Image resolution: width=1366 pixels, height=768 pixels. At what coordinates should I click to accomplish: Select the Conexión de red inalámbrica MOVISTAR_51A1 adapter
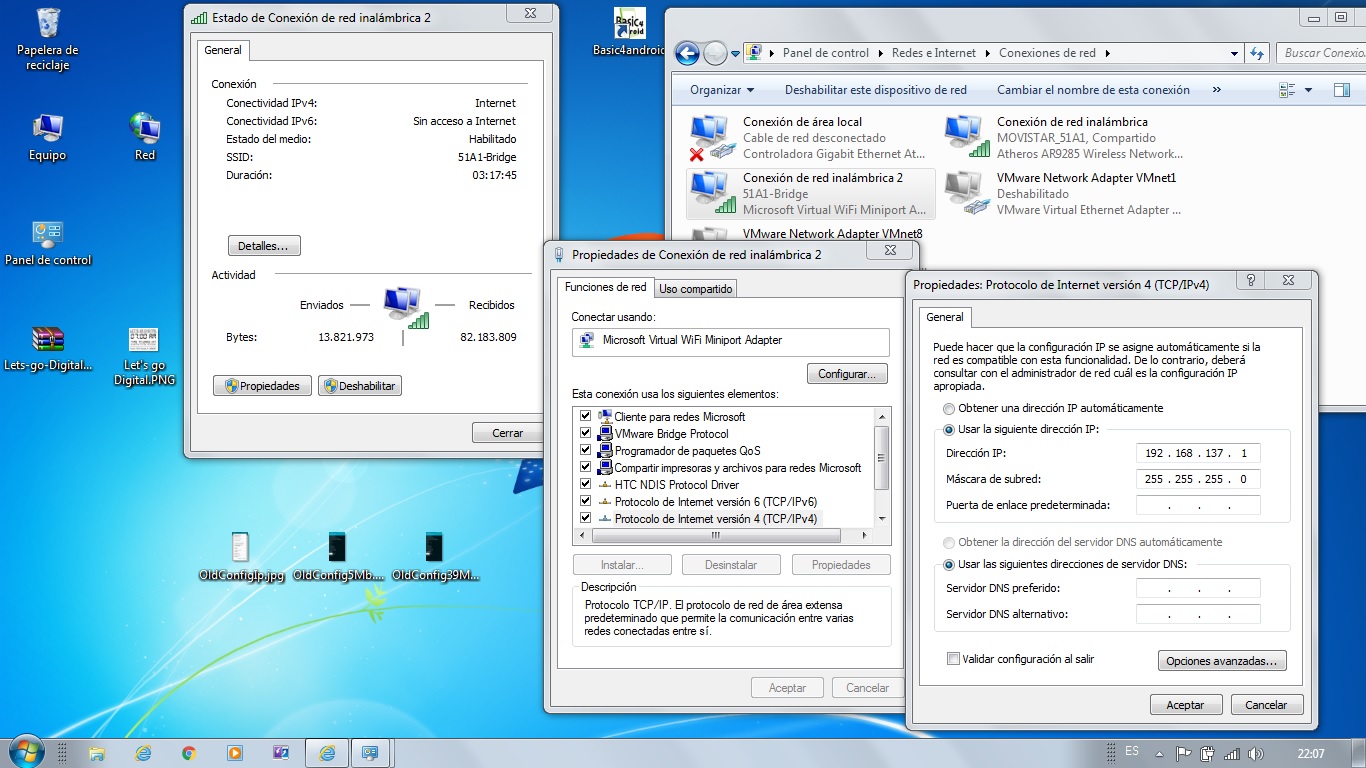click(x=1064, y=138)
